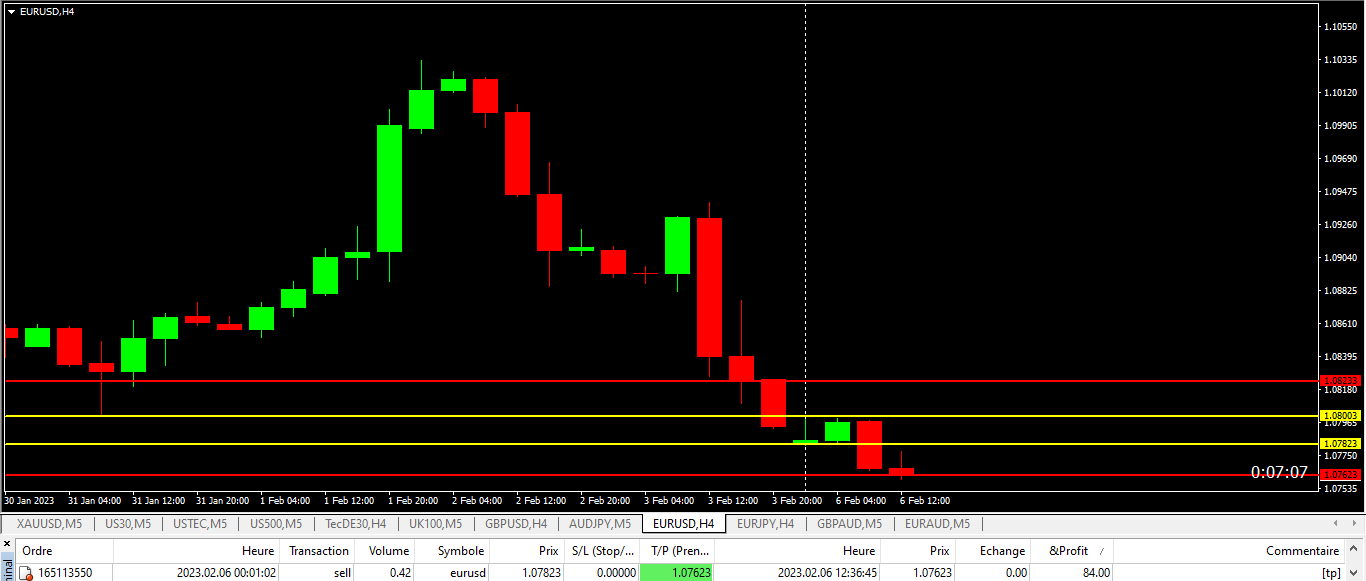This screenshot has height=581, width=1366.
Task: Switch to the EURJPY,H4 chart tab
Action: [x=766, y=523]
